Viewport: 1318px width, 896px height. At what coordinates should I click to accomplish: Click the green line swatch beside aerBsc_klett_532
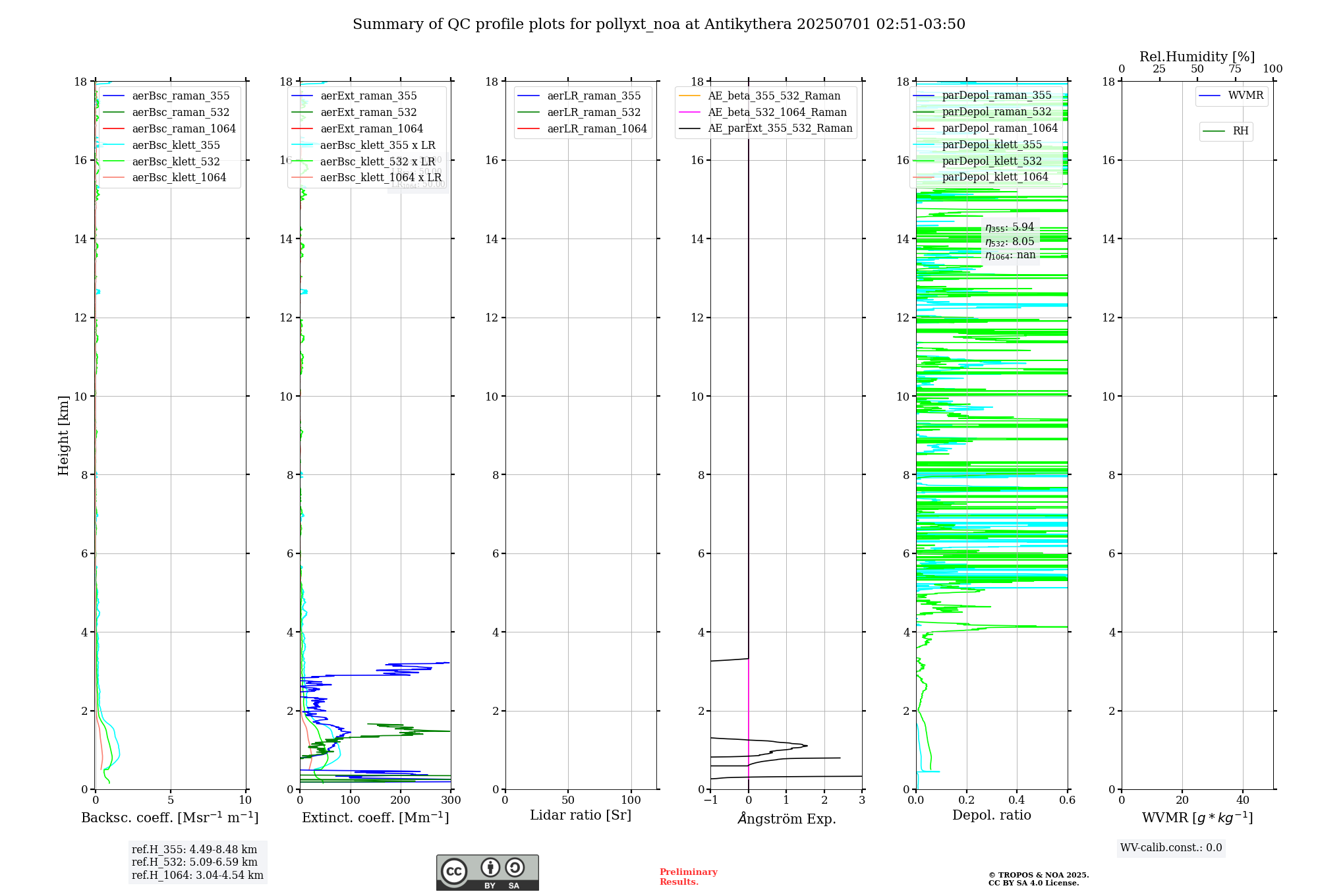click(x=113, y=161)
